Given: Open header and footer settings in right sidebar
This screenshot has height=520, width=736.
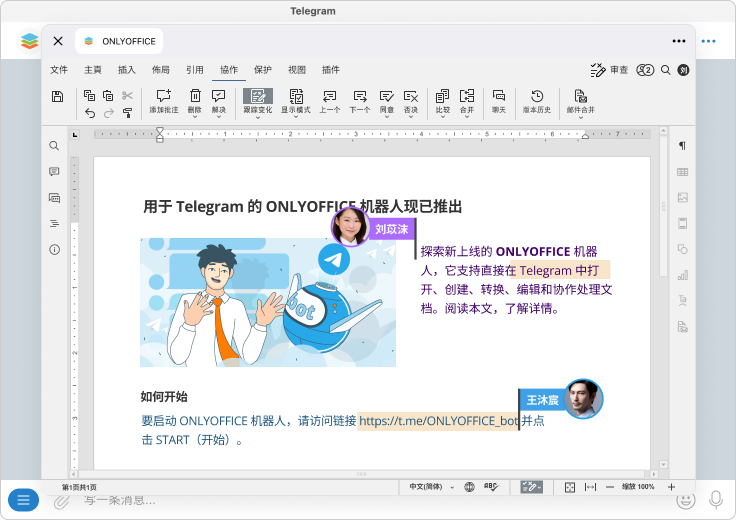Looking at the screenshot, I should [682, 223].
